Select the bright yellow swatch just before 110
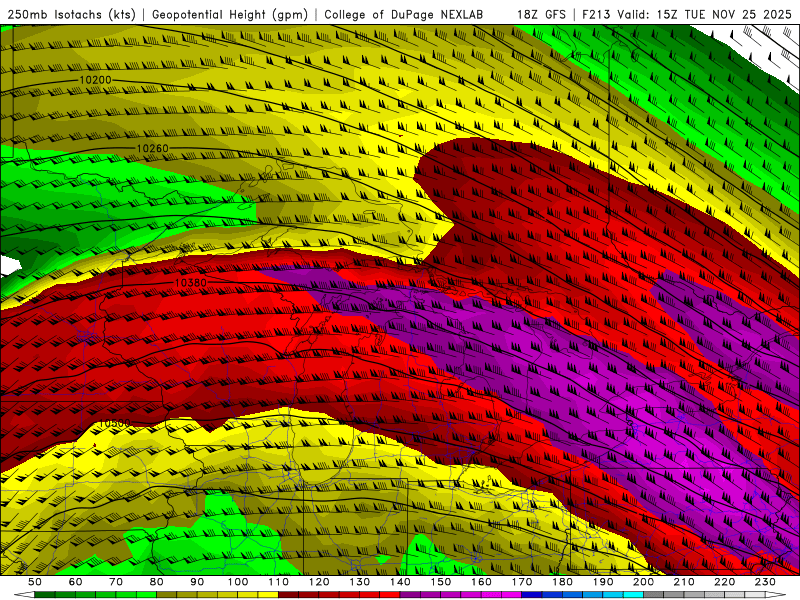The height and width of the screenshot is (600, 800). 268,595
